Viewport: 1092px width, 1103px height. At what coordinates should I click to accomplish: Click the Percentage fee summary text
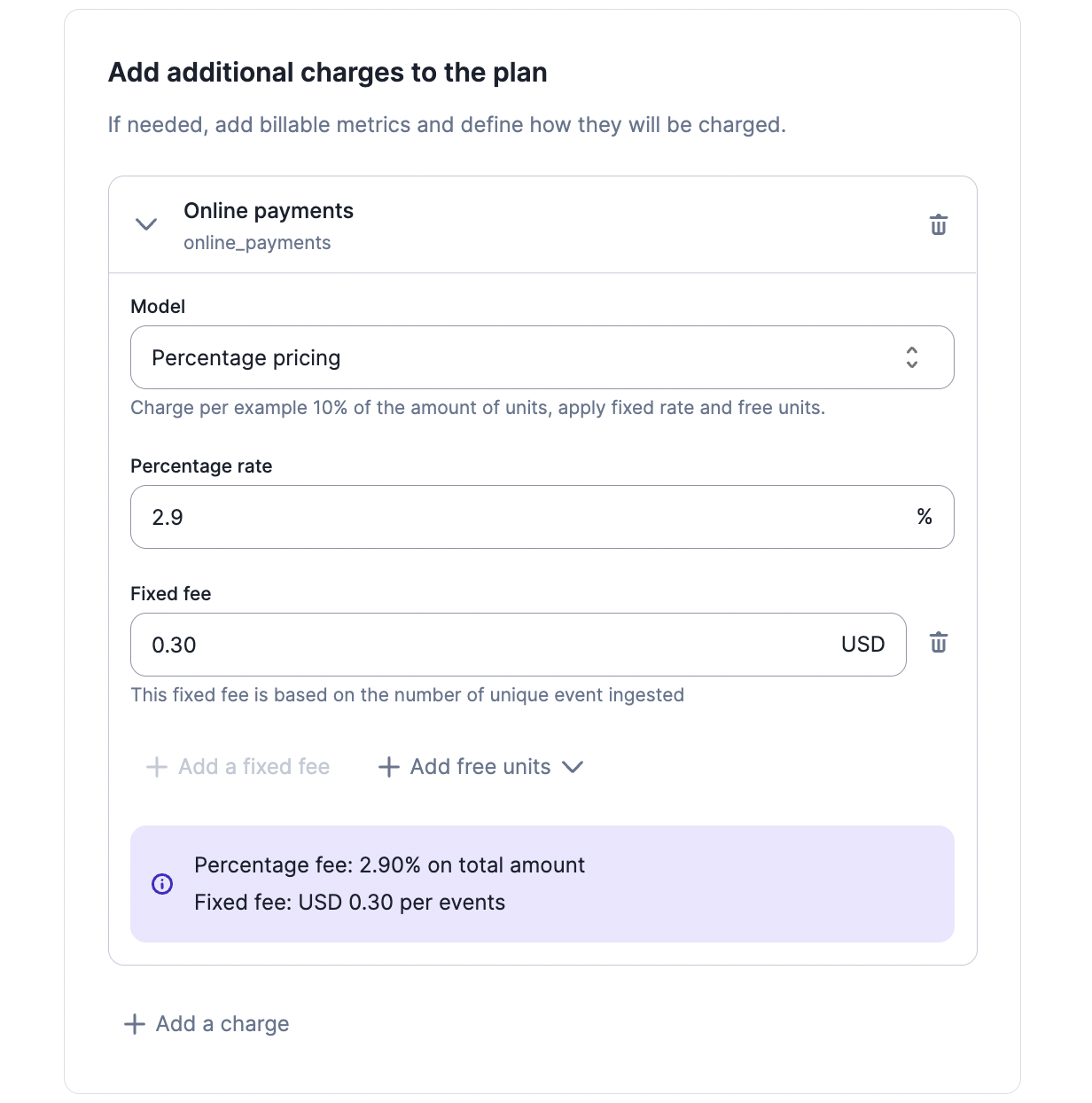pos(390,865)
